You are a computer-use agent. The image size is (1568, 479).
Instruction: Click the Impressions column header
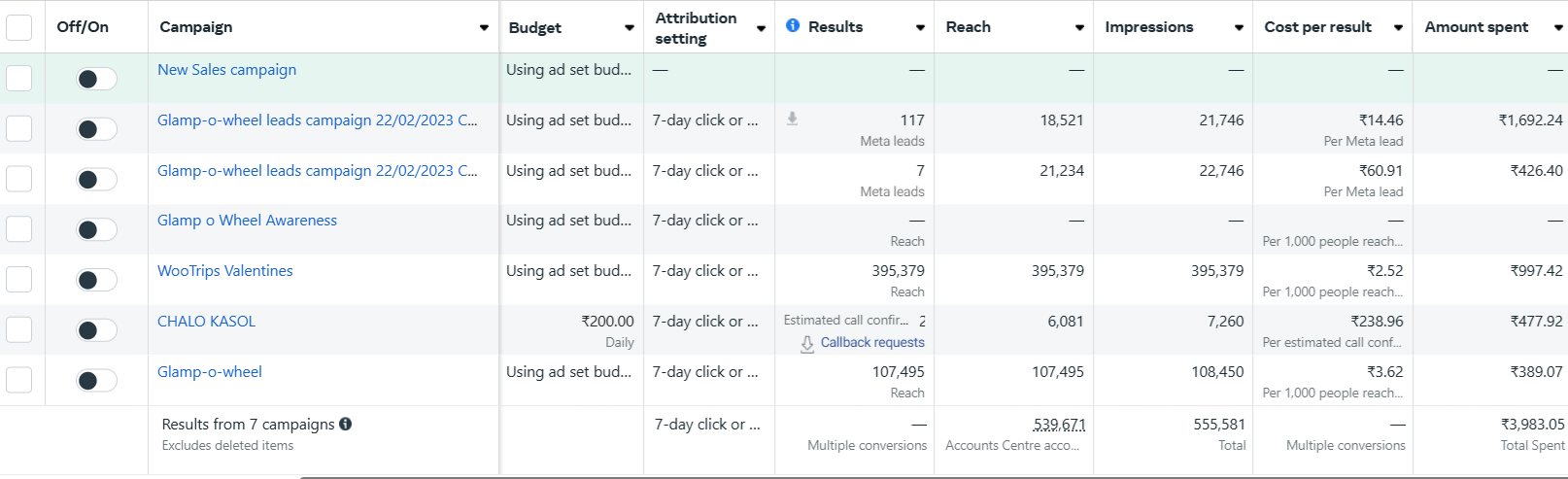click(x=1148, y=27)
